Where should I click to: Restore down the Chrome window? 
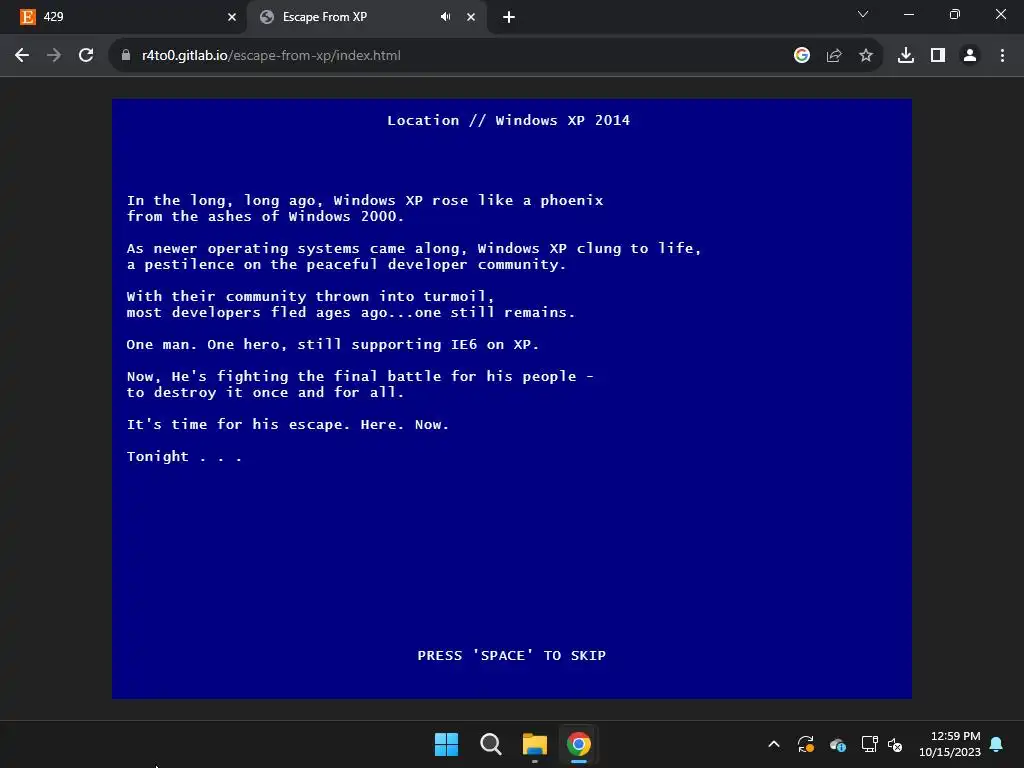[955, 14]
